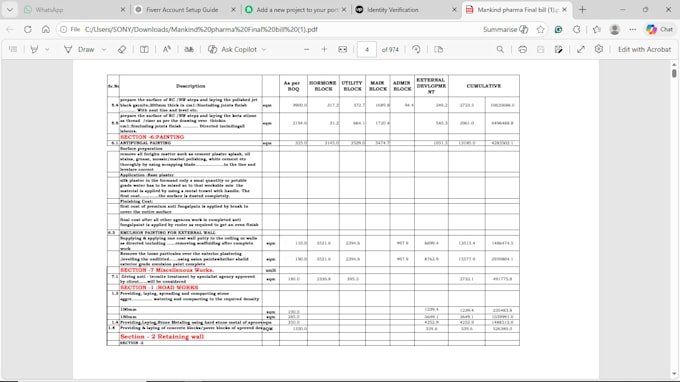680x382 pixels.
Task: Click SECTION -1 :ROAD WORKS heading
Action: pos(159,287)
